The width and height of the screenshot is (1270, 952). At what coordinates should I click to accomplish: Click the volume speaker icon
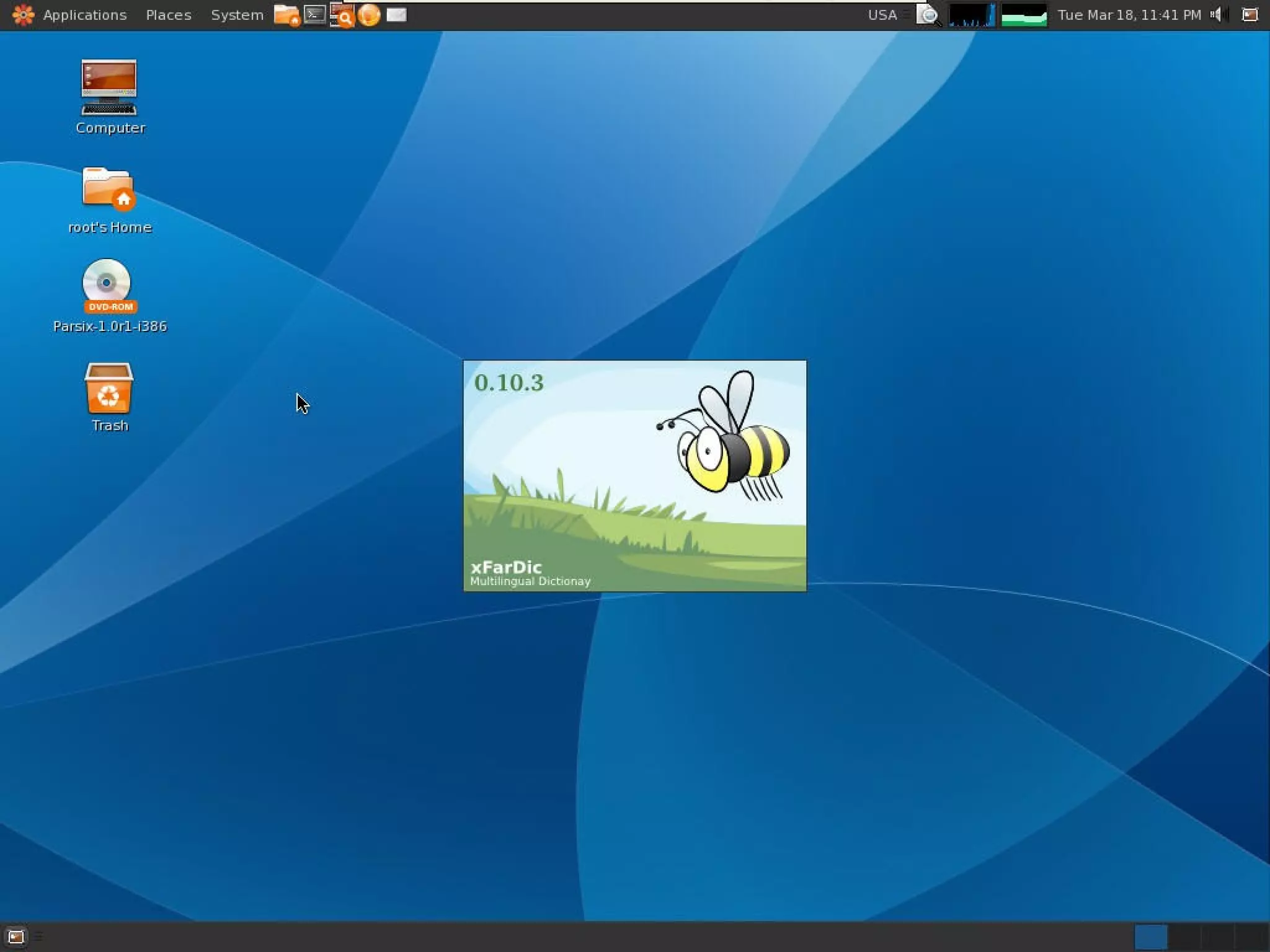click(x=1217, y=15)
